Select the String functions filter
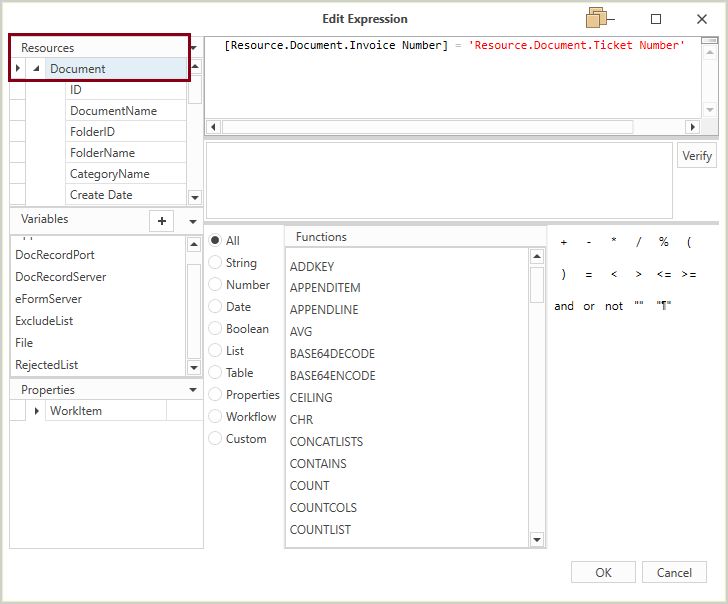 point(215,262)
